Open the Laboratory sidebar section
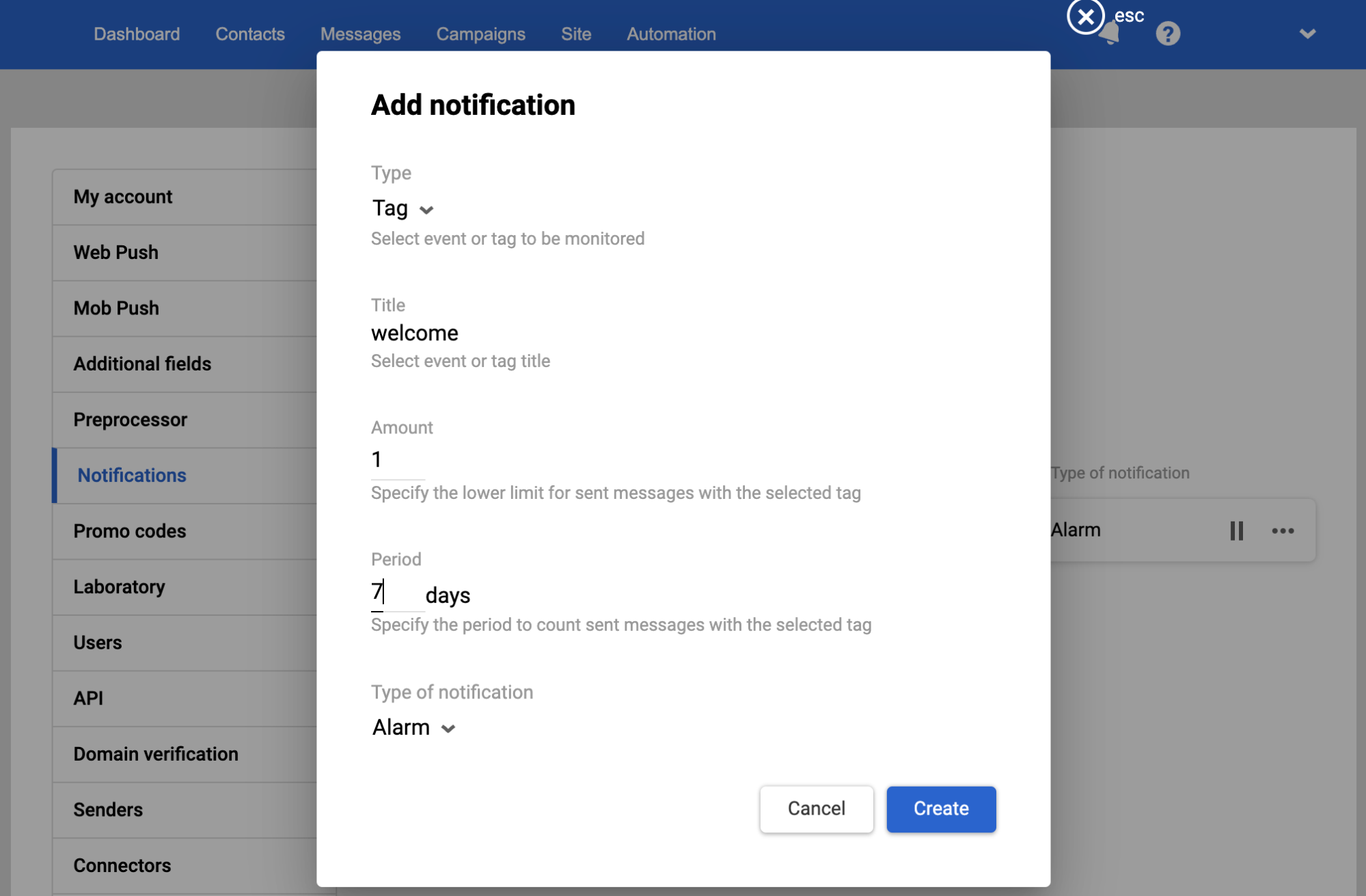 click(120, 587)
